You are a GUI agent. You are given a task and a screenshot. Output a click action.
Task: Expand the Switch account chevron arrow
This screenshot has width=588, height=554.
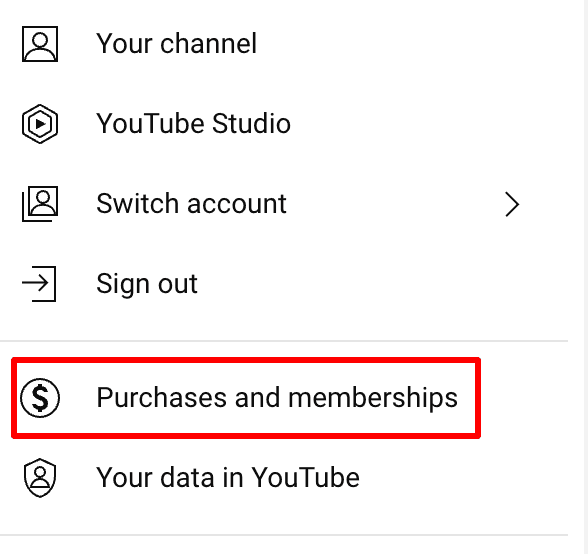[x=512, y=204]
